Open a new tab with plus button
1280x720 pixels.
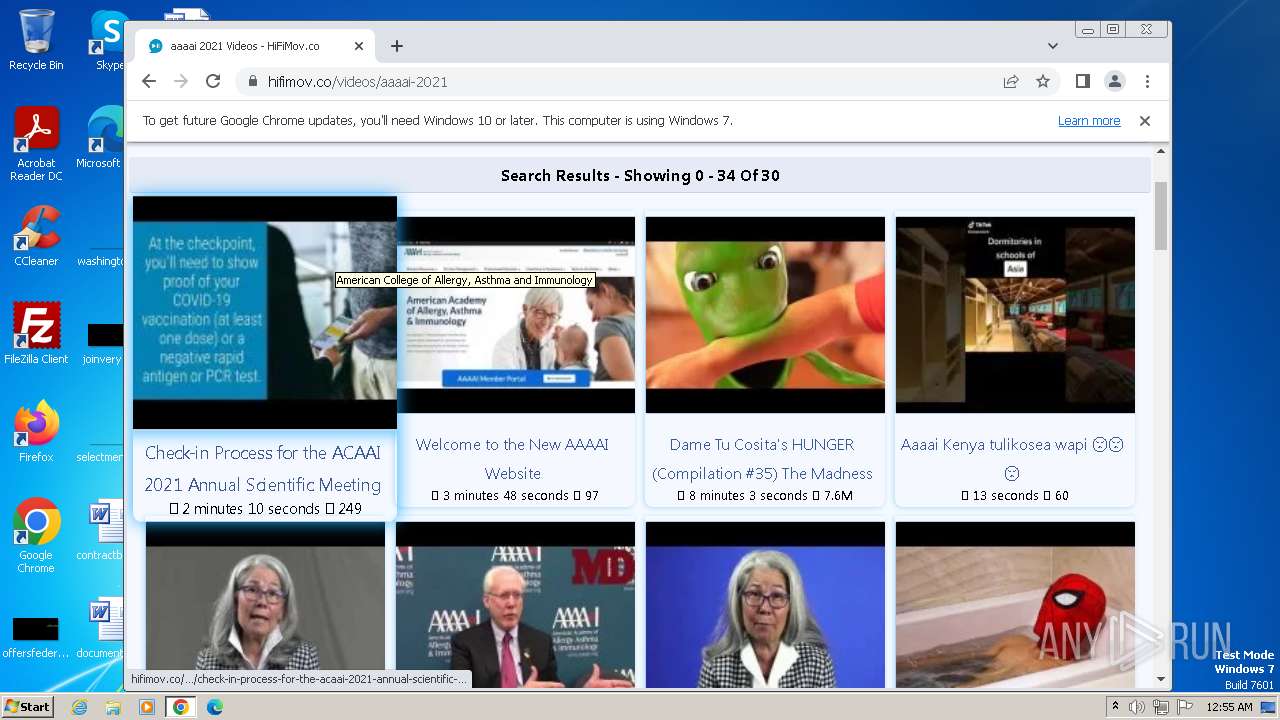tap(397, 46)
